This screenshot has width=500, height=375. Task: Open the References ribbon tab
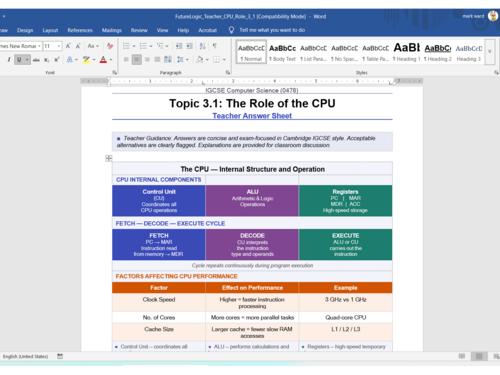(x=80, y=30)
